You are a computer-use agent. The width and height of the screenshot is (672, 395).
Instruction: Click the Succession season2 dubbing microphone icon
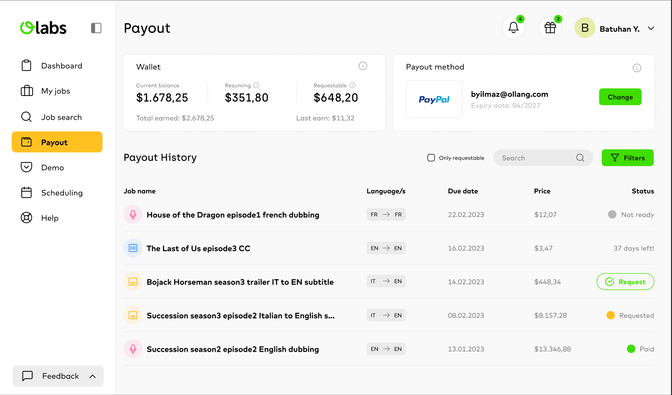tap(133, 349)
